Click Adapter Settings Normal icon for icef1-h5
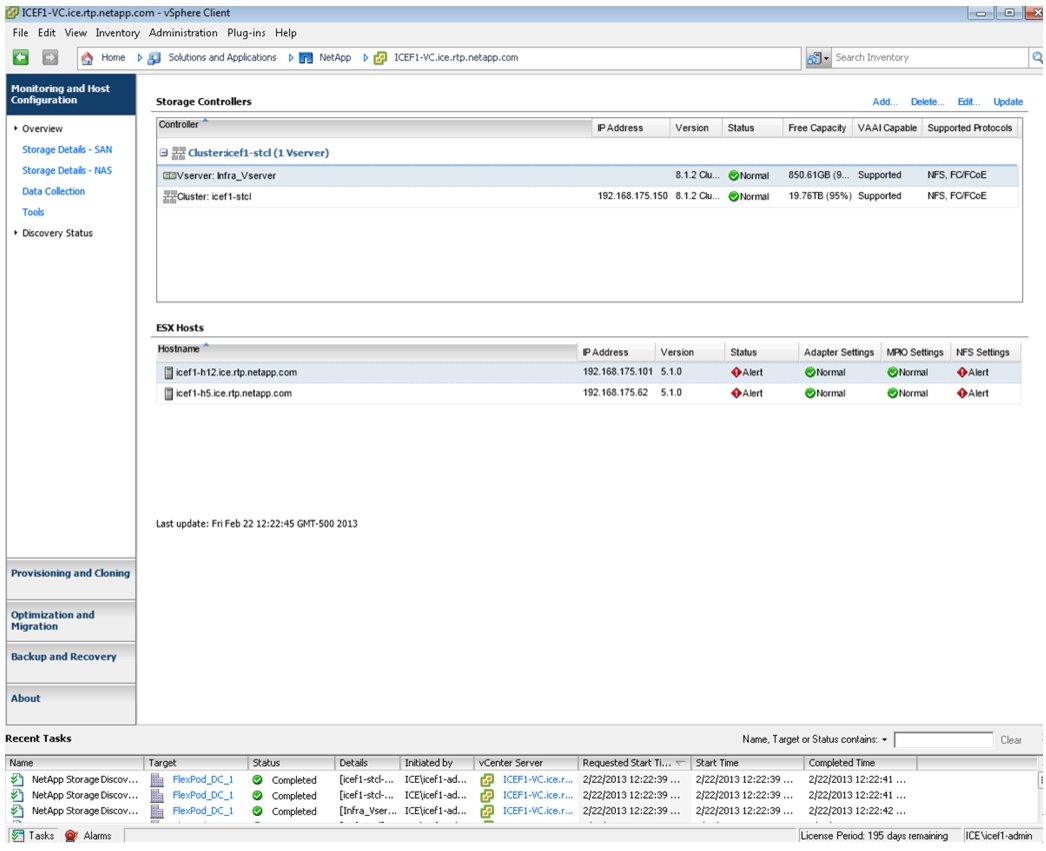 pos(810,393)
